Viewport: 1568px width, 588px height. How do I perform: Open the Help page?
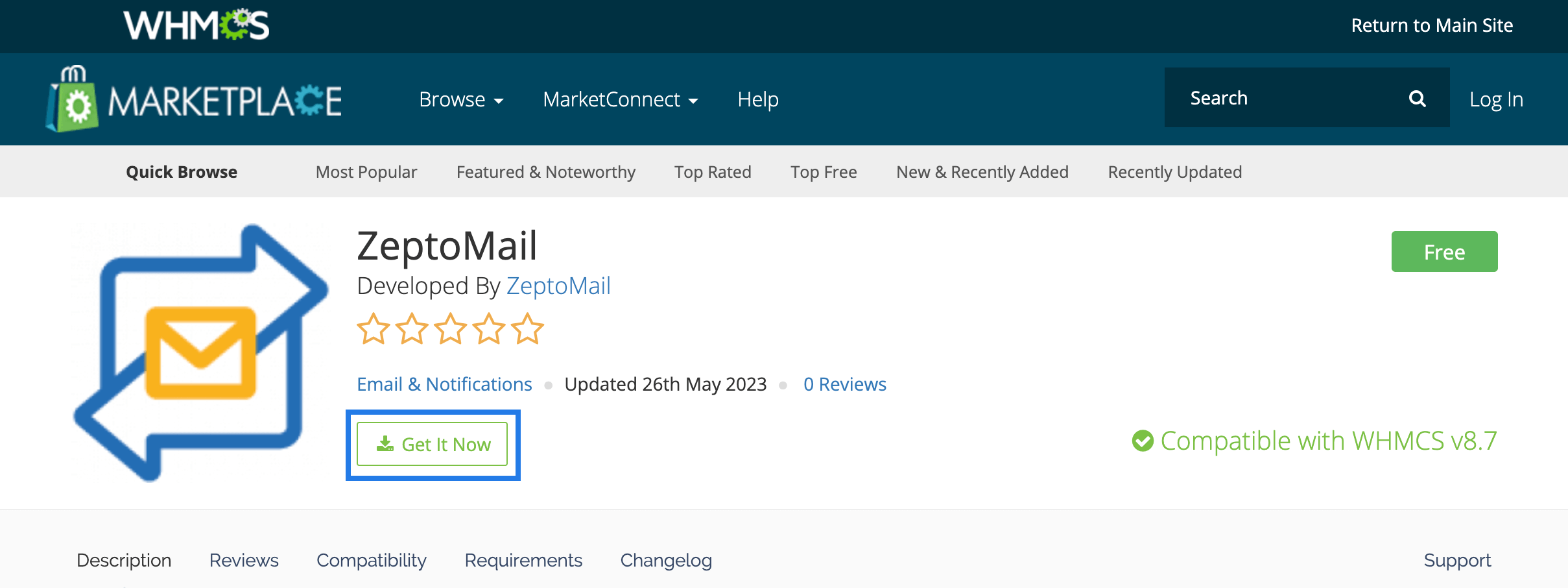tap(757, 100)
